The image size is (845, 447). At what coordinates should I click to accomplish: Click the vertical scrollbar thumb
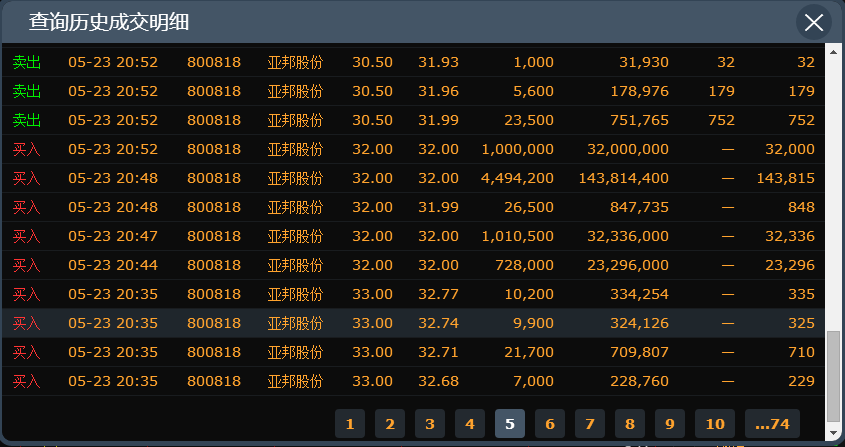[x=833, y=376]
